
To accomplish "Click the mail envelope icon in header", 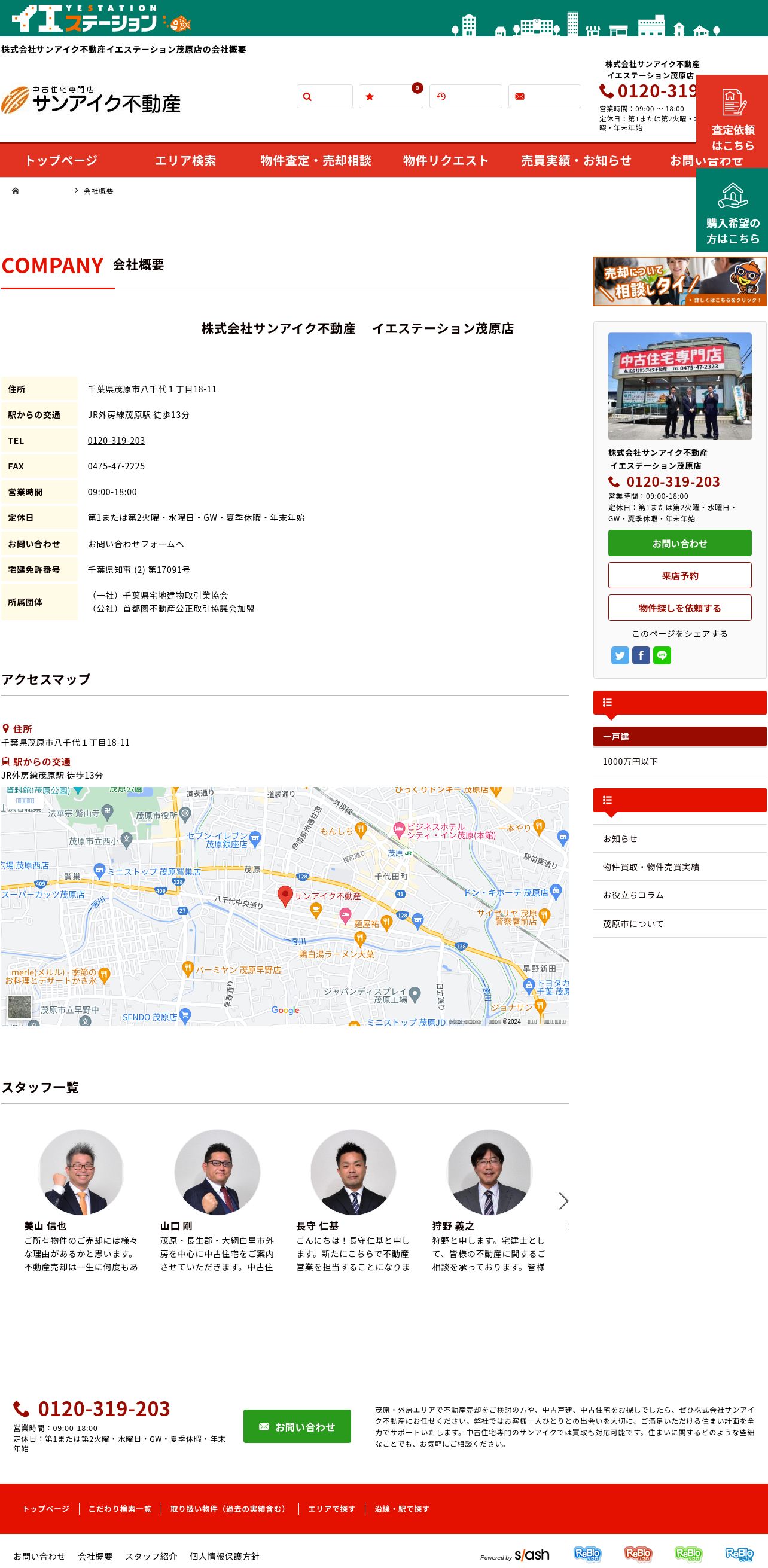I will click(520, 96).
